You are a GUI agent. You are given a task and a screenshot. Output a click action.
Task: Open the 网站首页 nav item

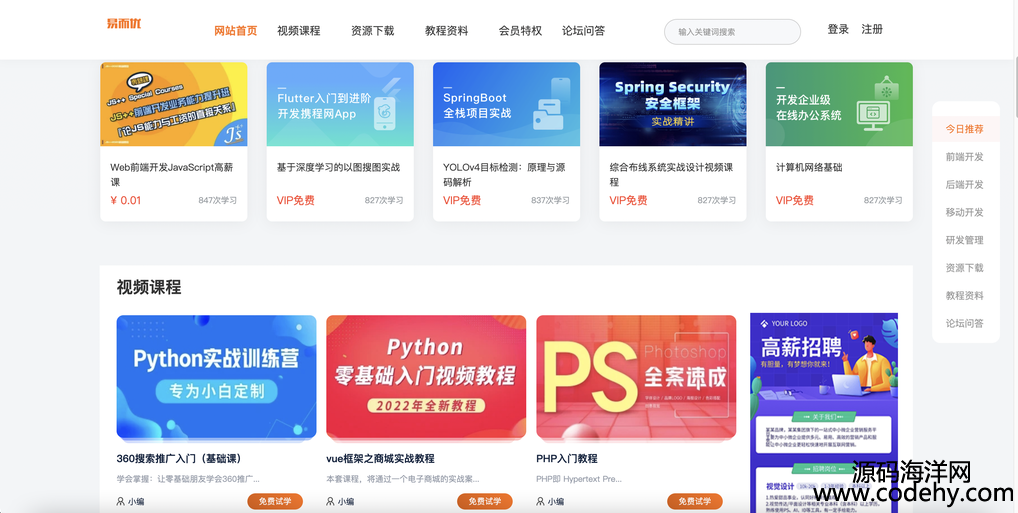[236, 31]
